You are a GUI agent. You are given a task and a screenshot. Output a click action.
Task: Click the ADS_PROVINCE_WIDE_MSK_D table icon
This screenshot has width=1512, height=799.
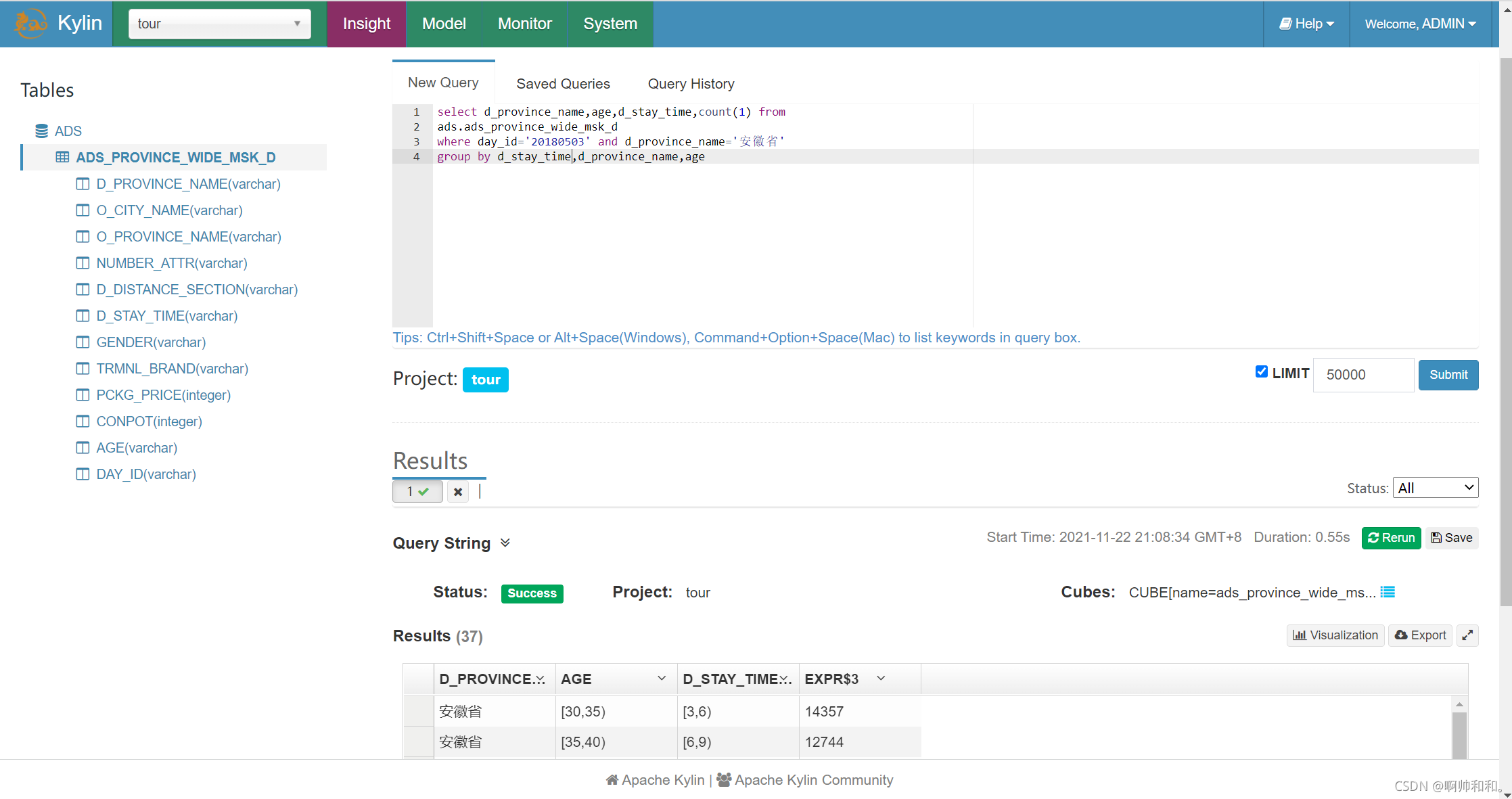pyautogui.click(x=62, y=157)
